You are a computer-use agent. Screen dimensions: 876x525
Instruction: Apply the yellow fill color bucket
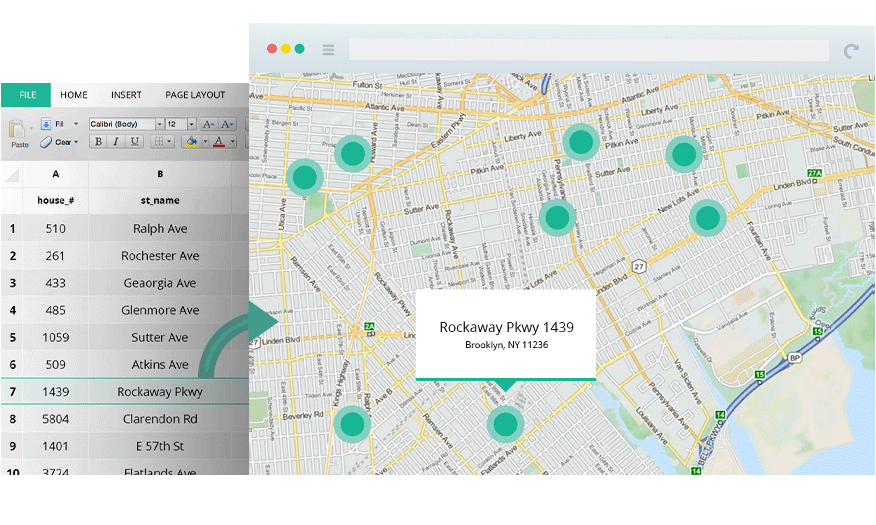tap(192, 142)
